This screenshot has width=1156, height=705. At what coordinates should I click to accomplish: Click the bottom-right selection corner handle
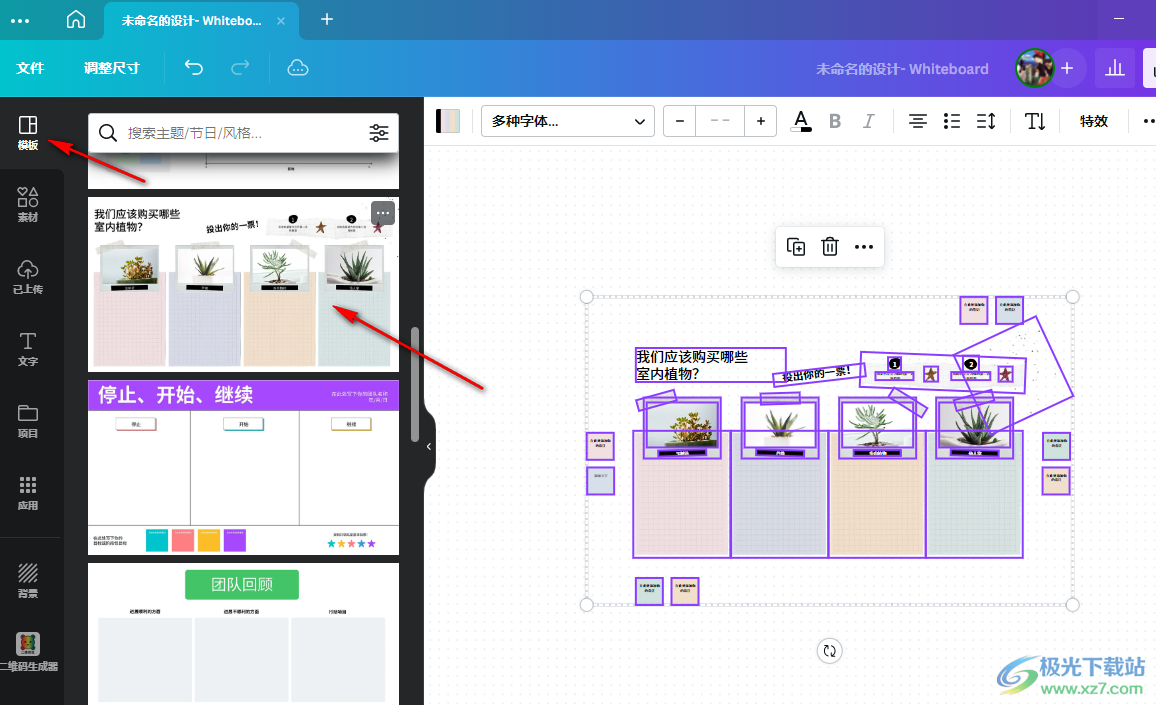click(x=1072, y=605)
